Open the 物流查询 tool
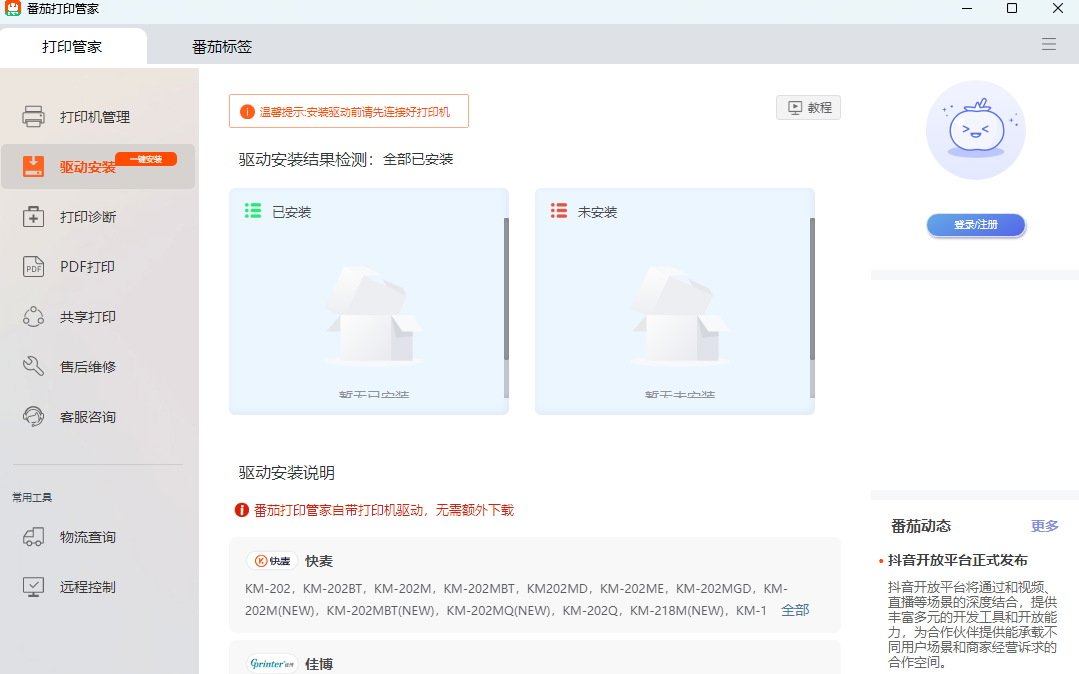 point(89,536)
